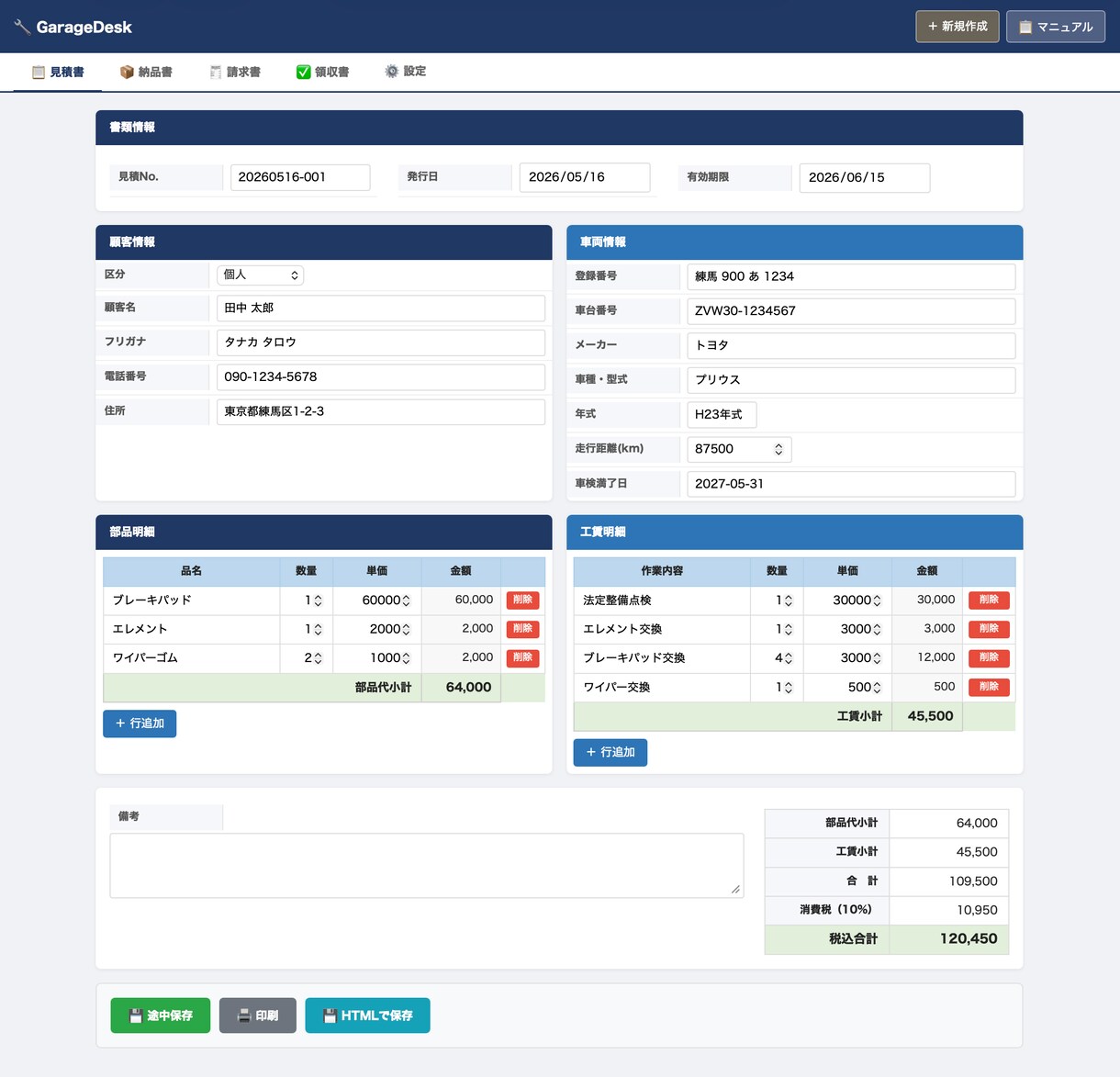The width and height of the screenshot is (1120, 1077).
Task: Click the 顧客名 field with 田中 太郎
Action: pyautogui.click(x=381, y=309)
